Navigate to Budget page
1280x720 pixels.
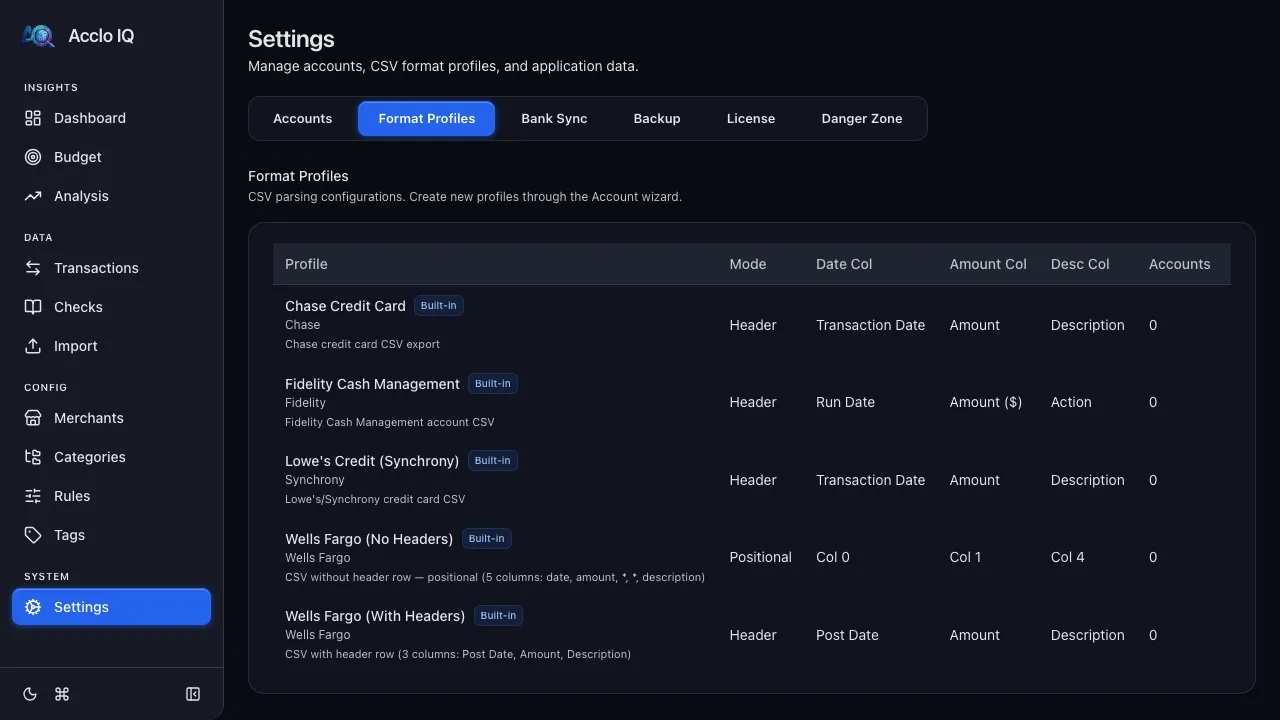111,157
